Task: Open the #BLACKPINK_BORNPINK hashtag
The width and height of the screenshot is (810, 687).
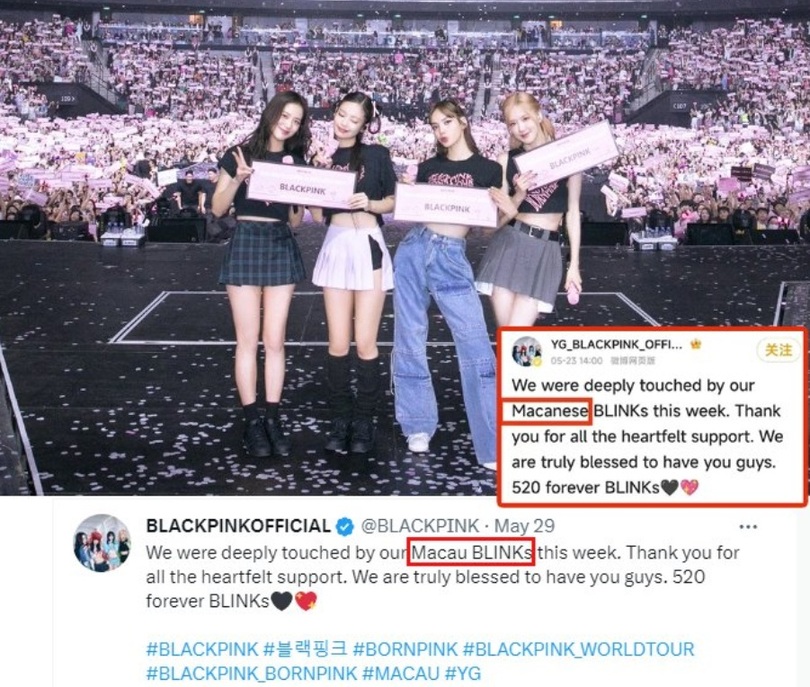Action: 252,673
